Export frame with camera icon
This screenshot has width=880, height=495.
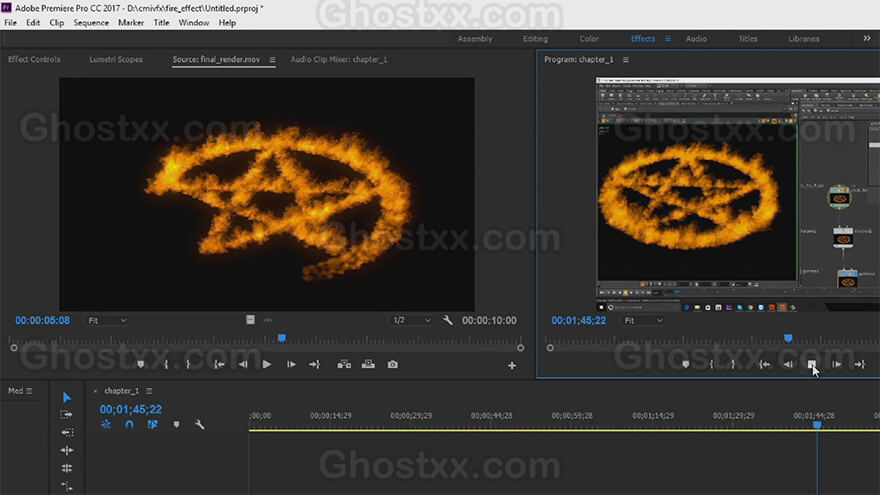(x=393, y=364)
